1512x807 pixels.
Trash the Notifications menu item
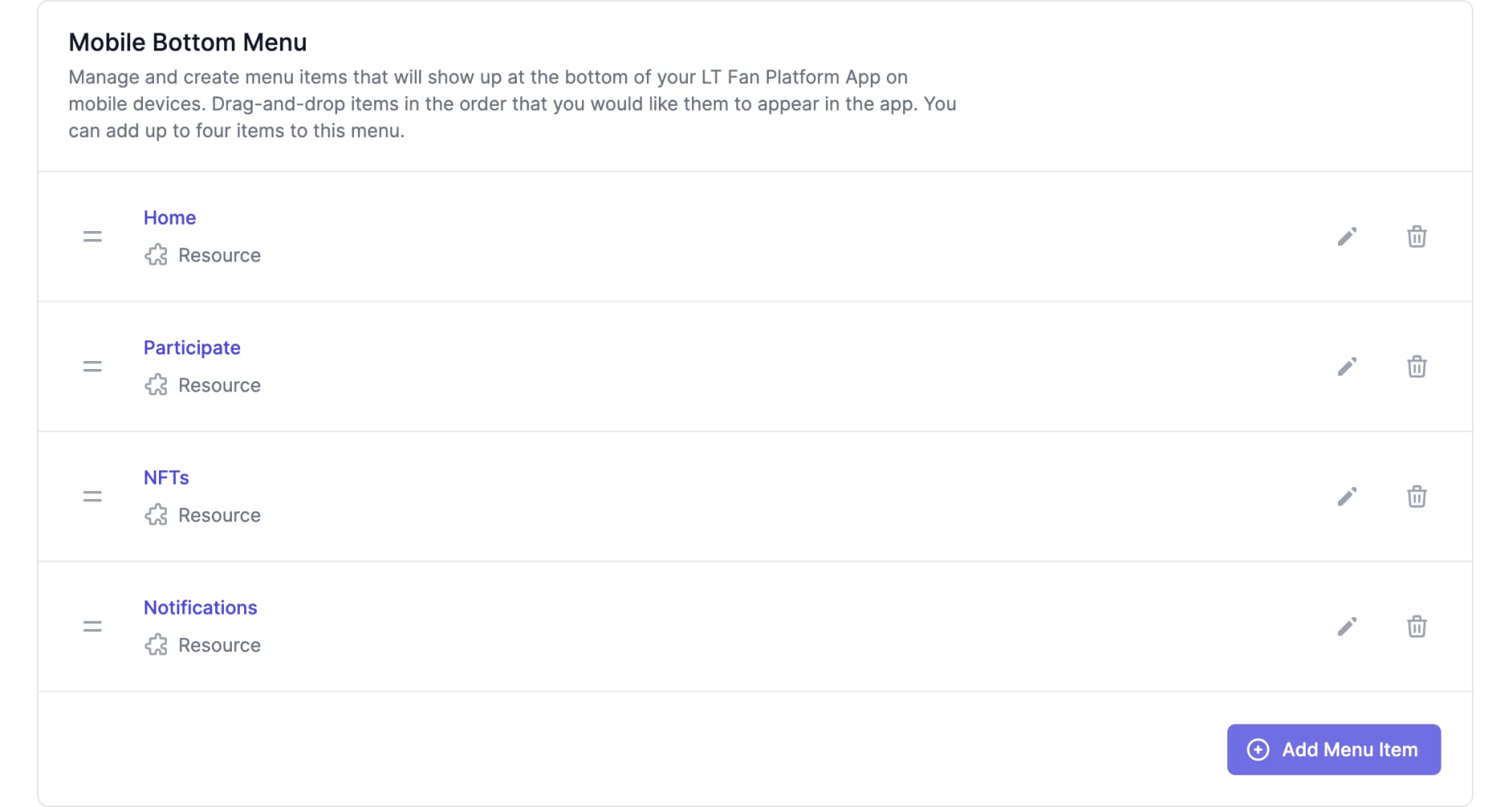pyautogui.click(x=1416, y=627)
